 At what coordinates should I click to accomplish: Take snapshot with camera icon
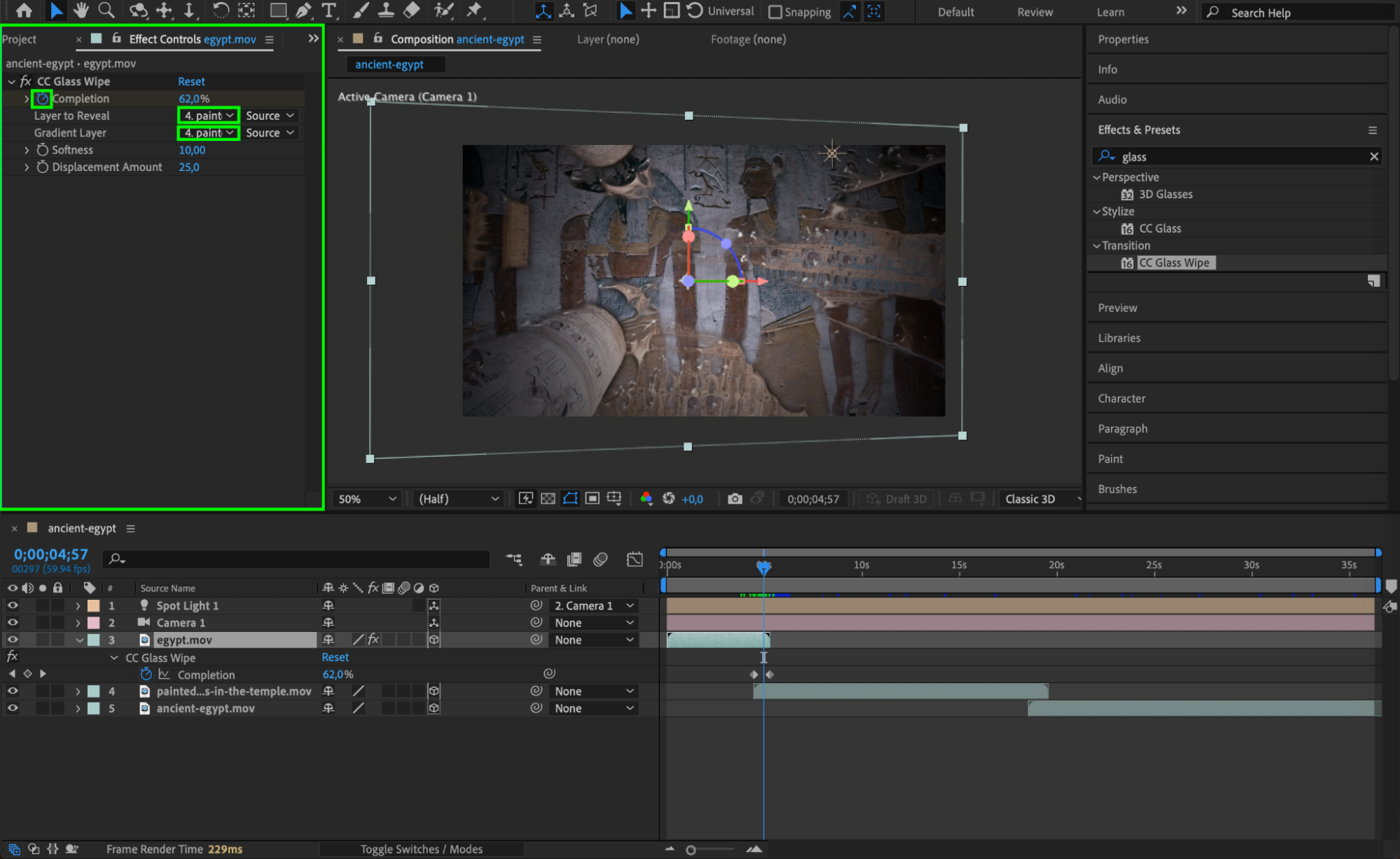(735, 499)
